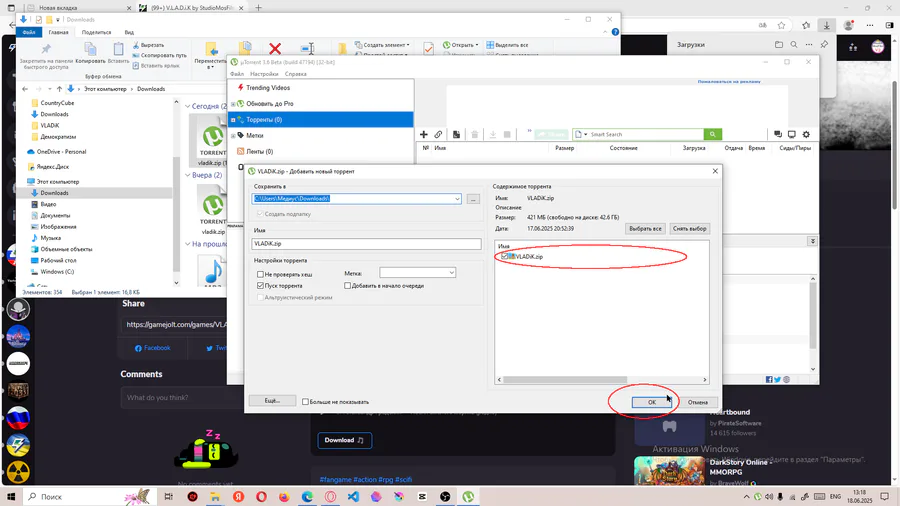Click the µTorrent icon in the Windows taskbar

coord(468,497)
